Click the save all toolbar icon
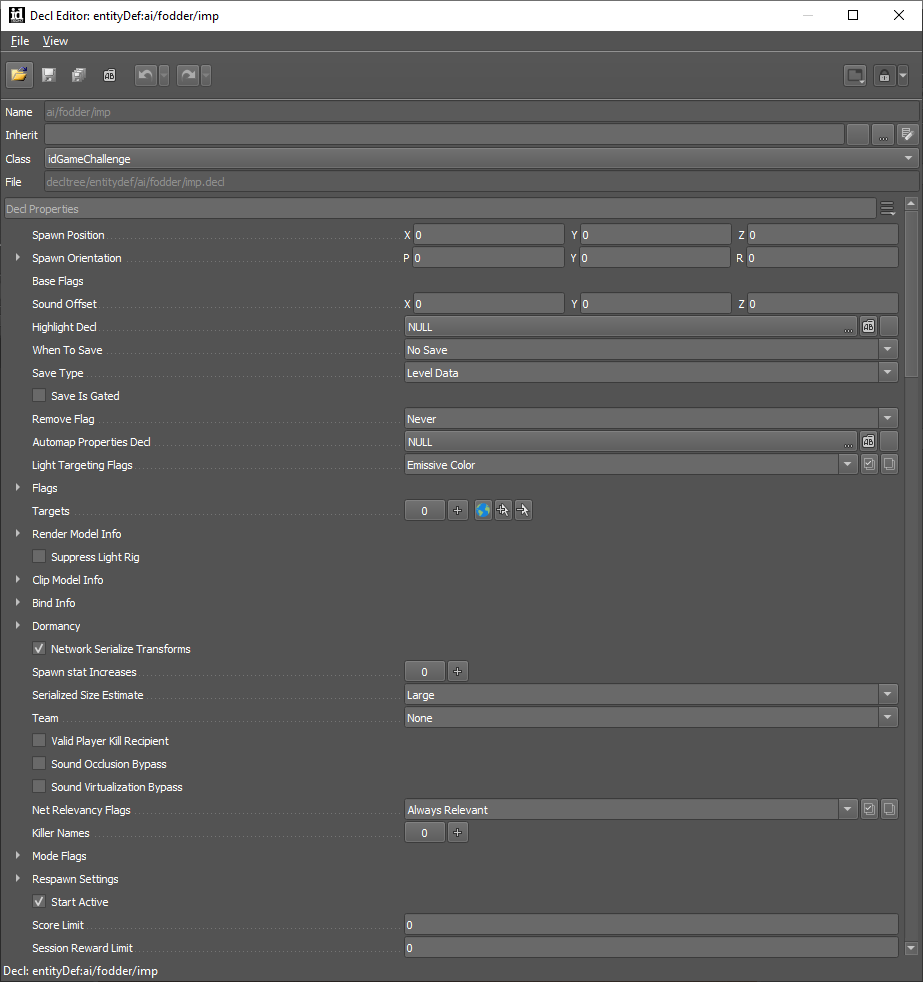The image size is (923, 982). point(79,75)
